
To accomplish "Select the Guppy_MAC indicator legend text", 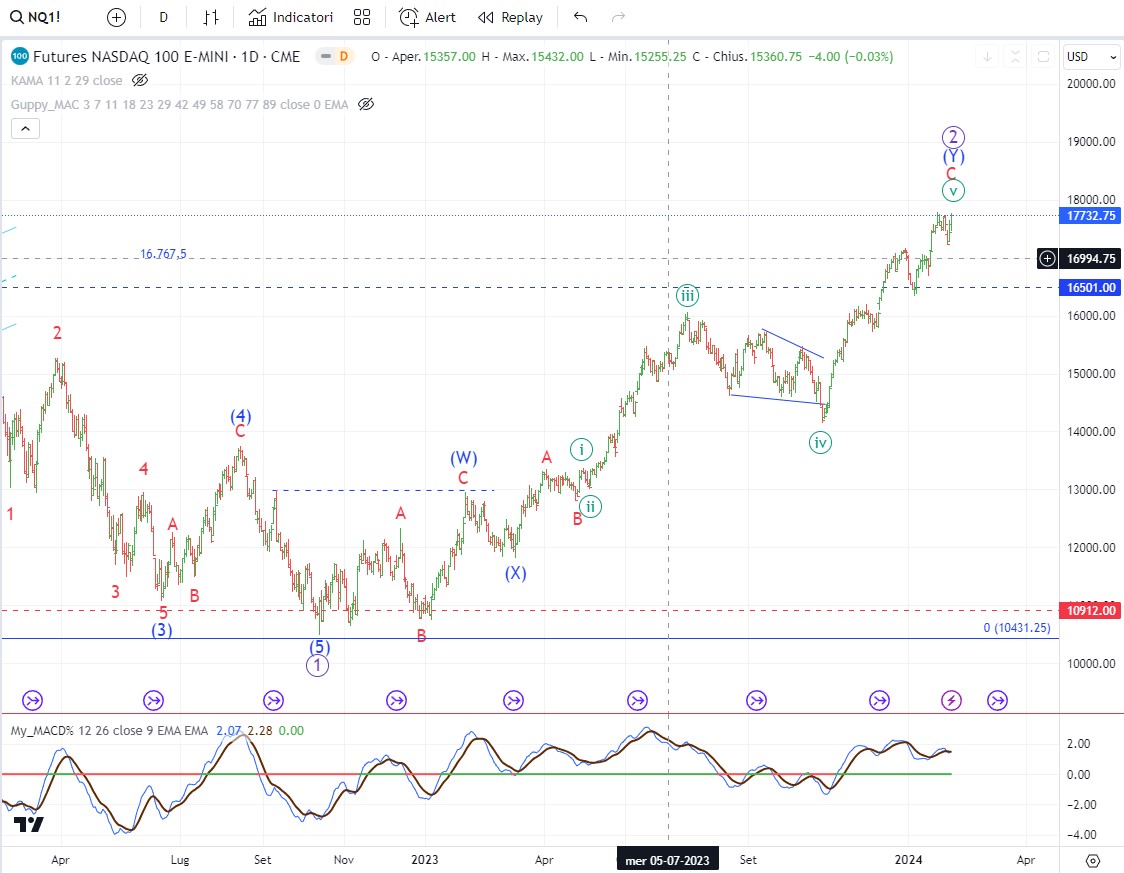I will pos(179,105).
